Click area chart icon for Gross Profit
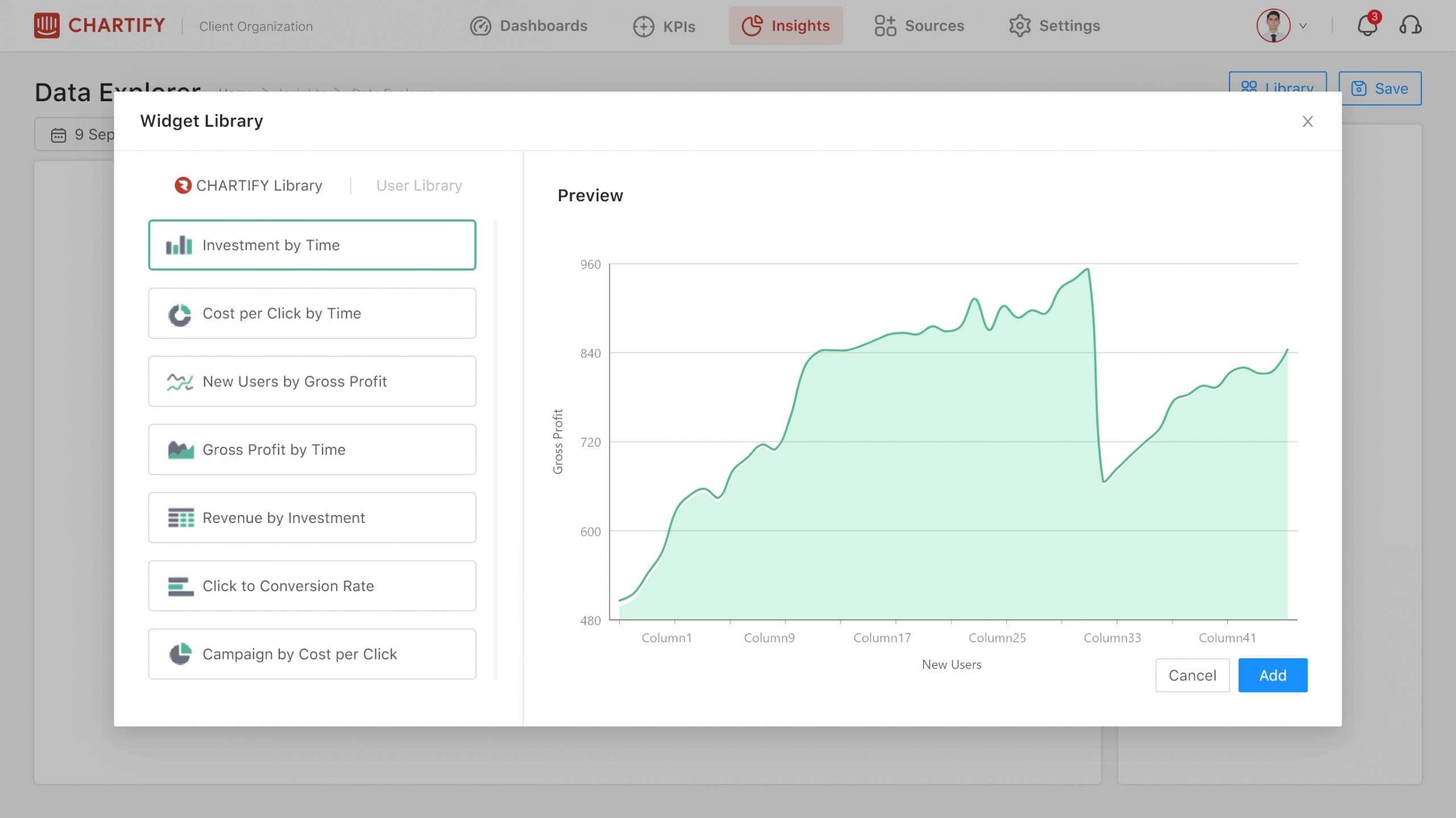This screenshot has width=1456, height=818. pyautogui.click(x=181, y=450)
